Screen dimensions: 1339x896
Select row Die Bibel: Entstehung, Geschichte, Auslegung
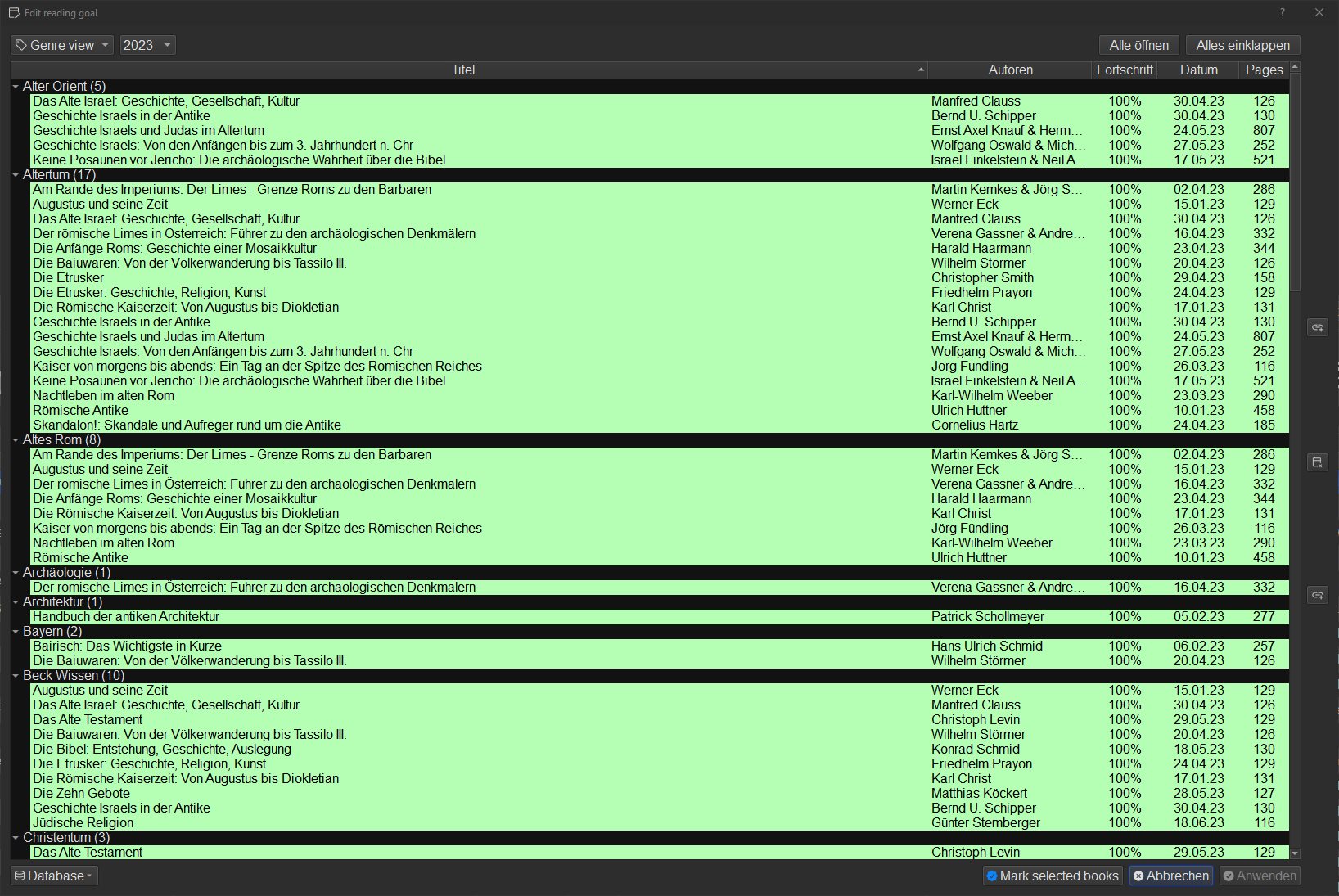tap(660, 749)
